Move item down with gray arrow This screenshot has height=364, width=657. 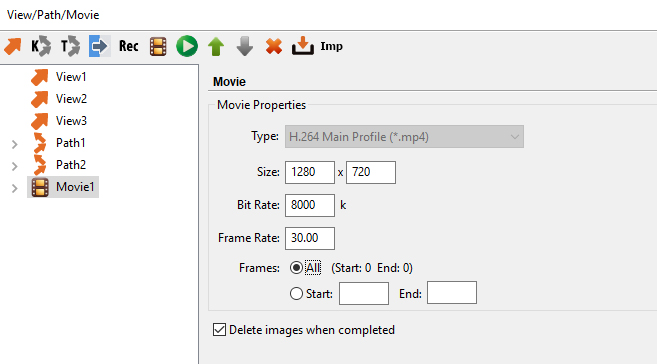pyautogui.click(x=245, y=46)
